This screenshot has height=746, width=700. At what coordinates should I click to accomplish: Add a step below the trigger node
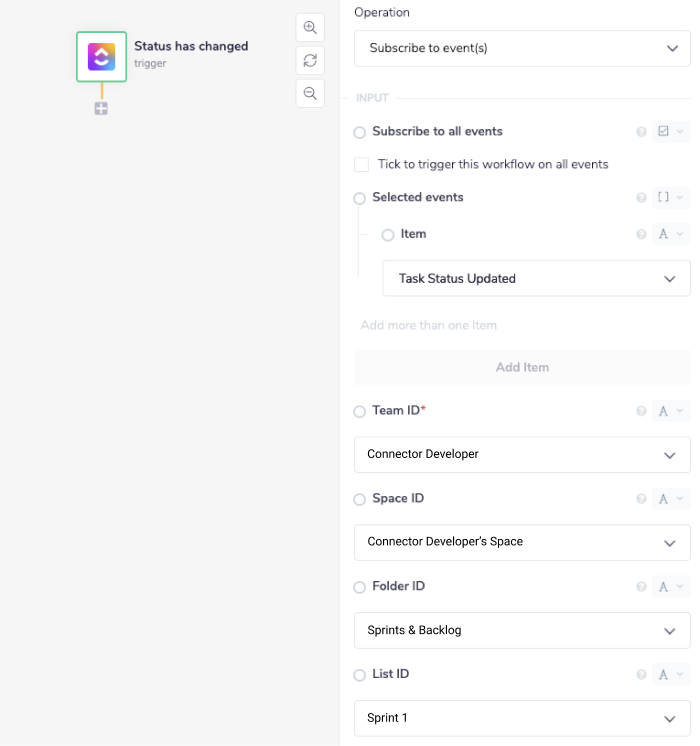tap(101, 109)
